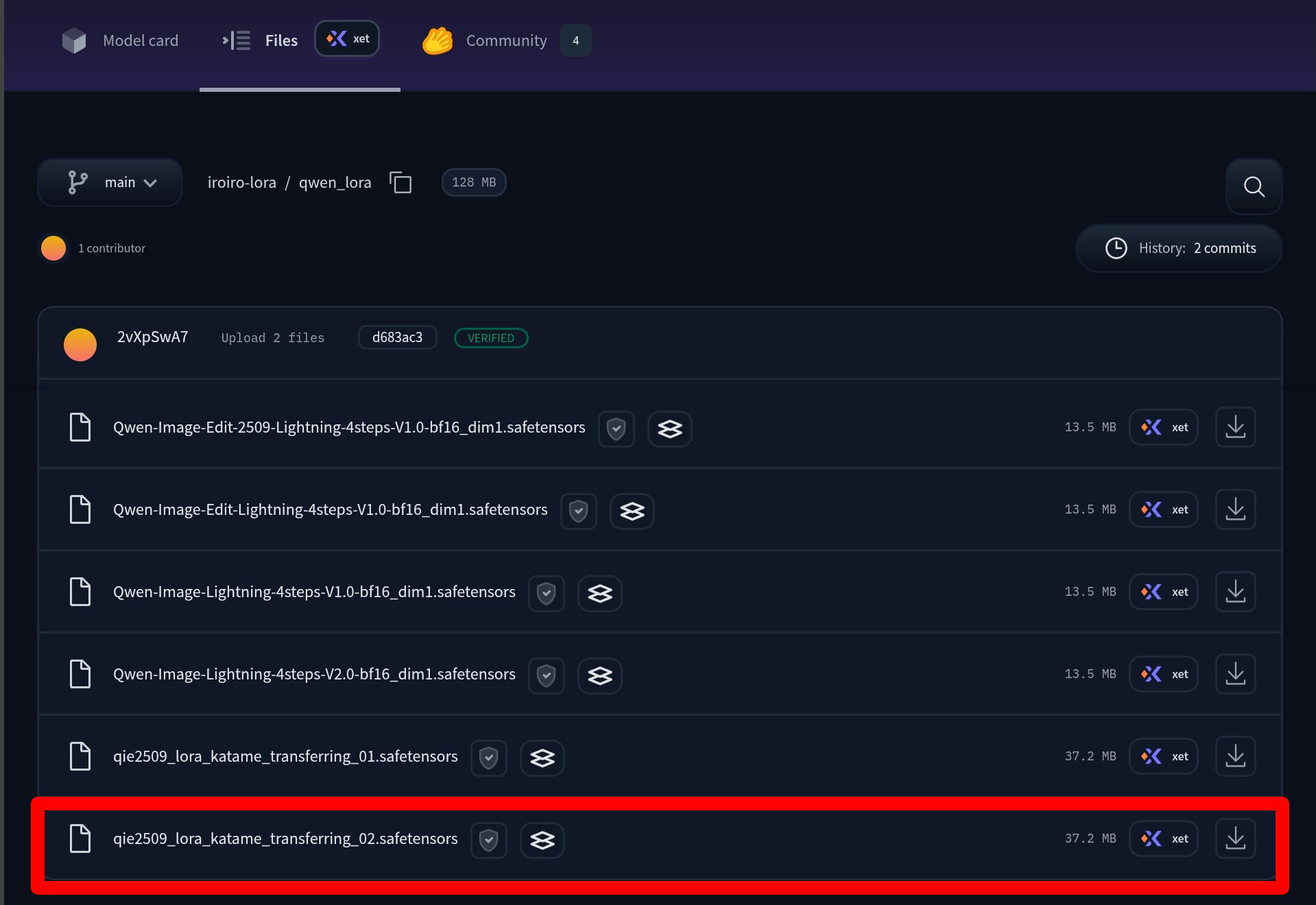Click the xet badge next to Files

[x=347, y=38]
